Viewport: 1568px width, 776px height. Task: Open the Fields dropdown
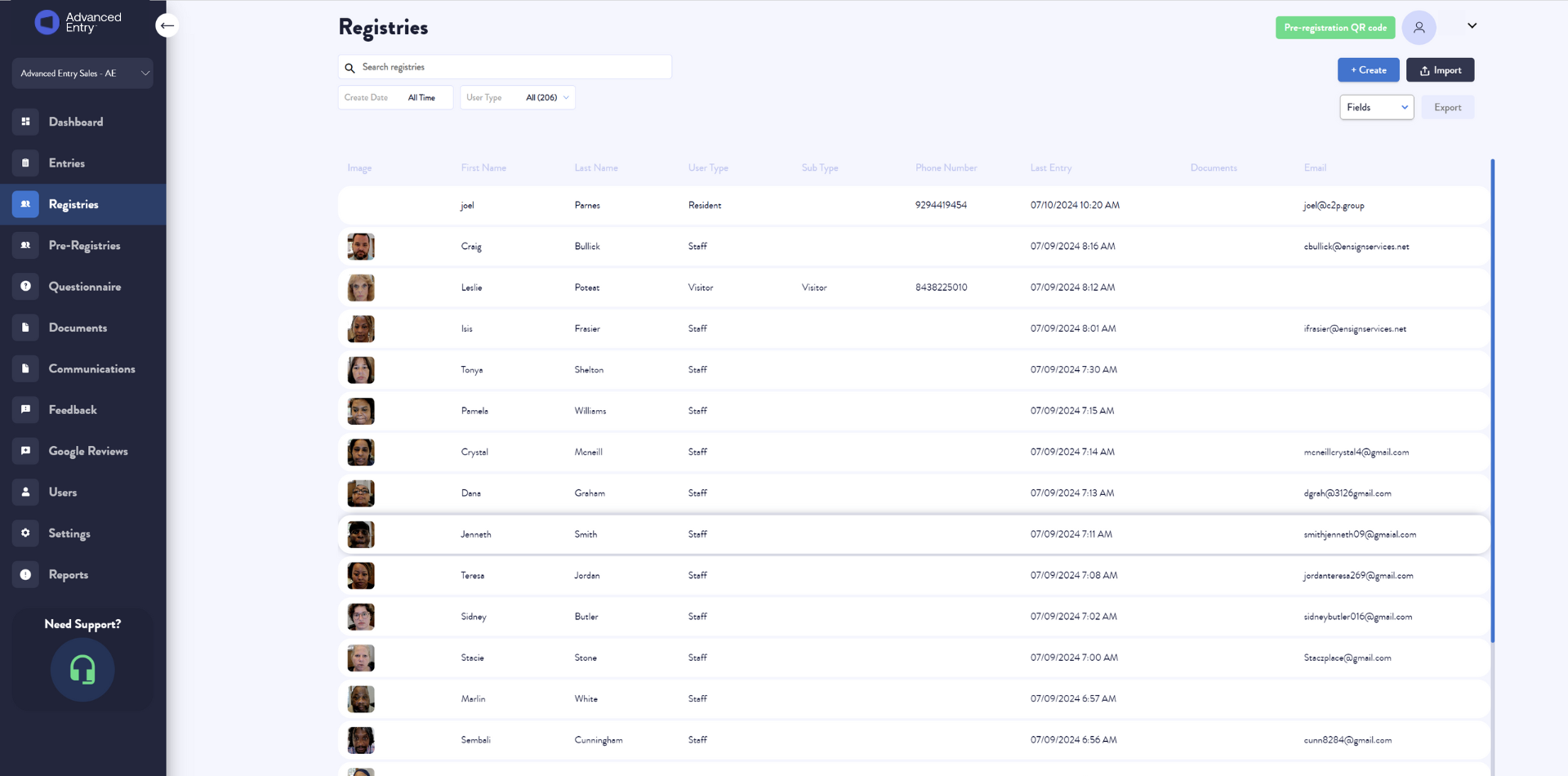coord(1376,107)
